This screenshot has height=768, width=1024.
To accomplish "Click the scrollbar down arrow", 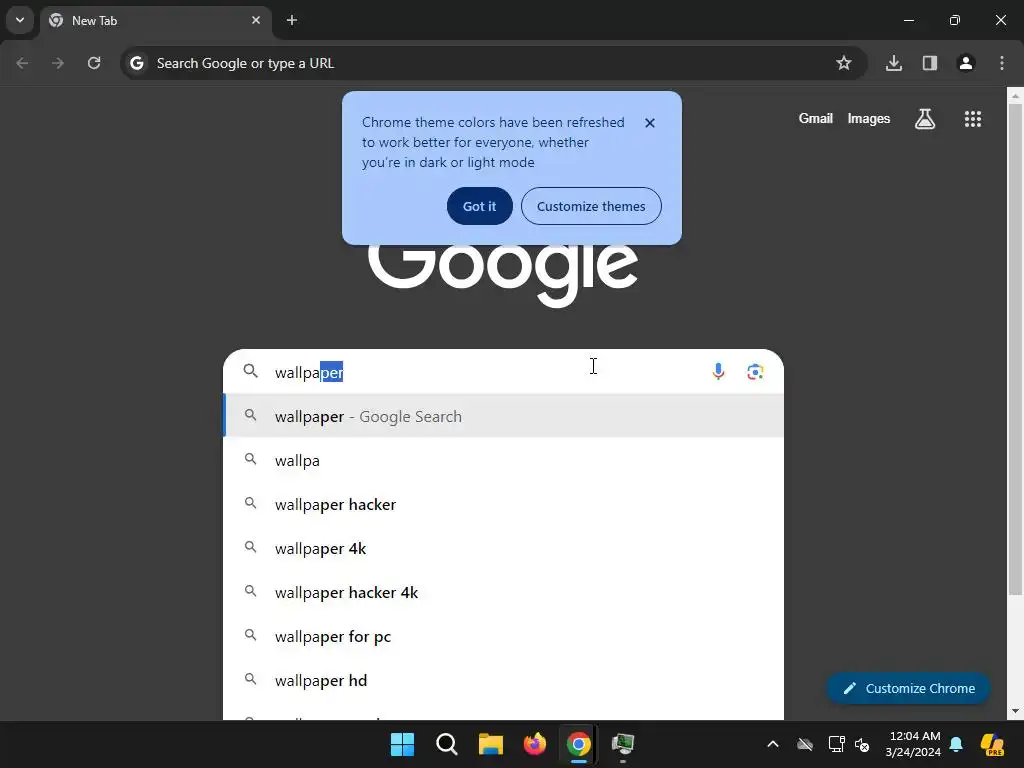I will pyautogui.click(x=1015, y=711).
